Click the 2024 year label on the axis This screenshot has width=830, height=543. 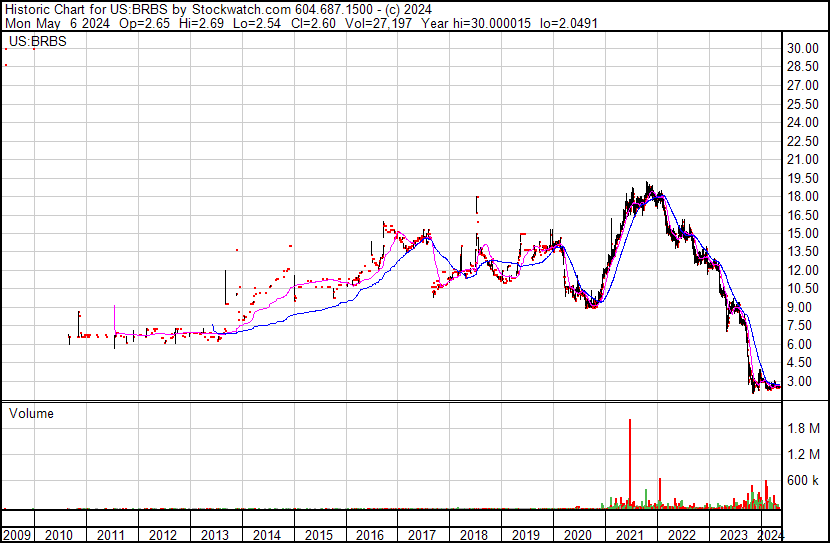click(x=770, y=535)
